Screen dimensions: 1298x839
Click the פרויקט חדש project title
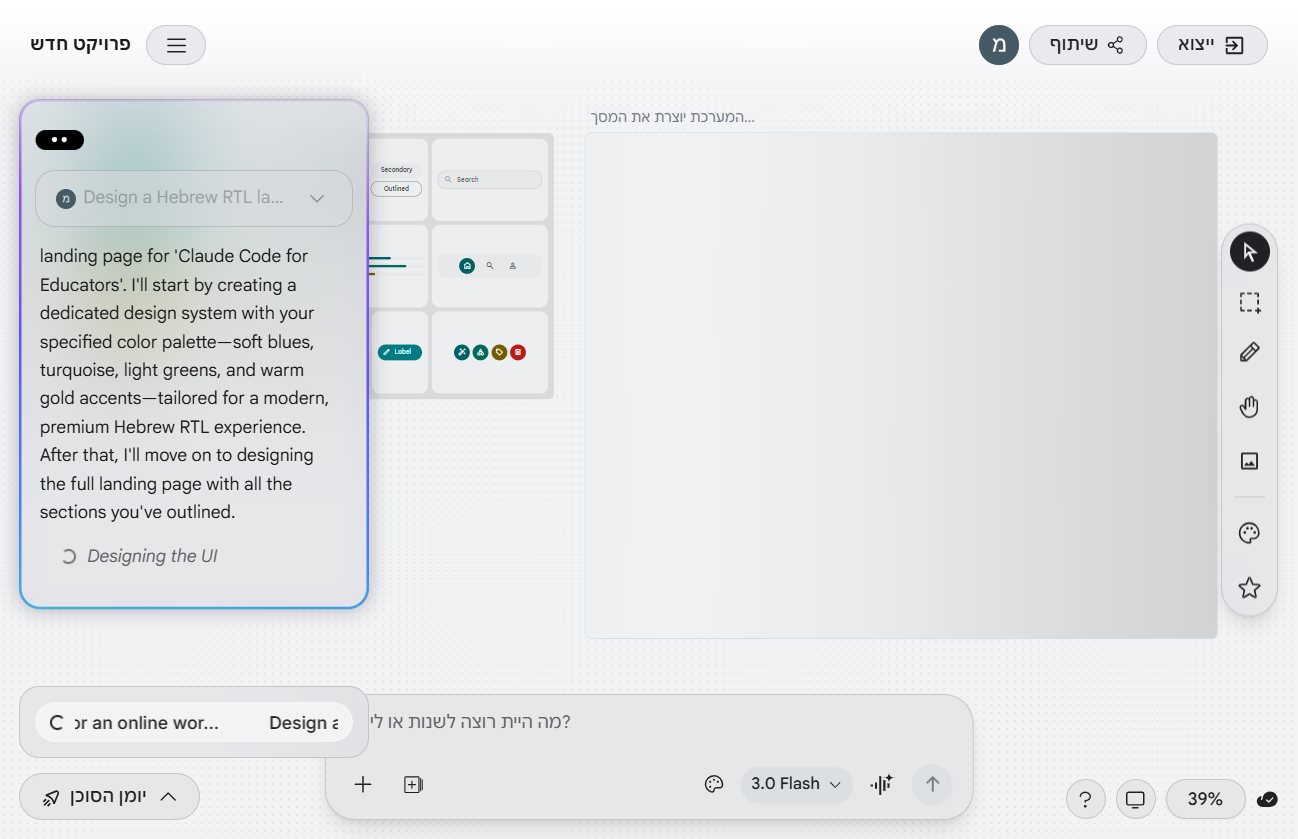[x=80, y=45]
